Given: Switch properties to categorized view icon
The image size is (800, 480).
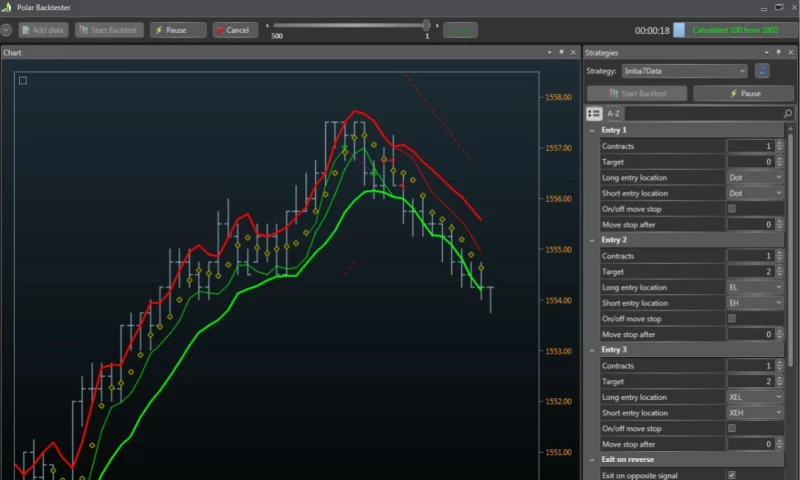Looking at the screenshot, I should click(594, 114).
